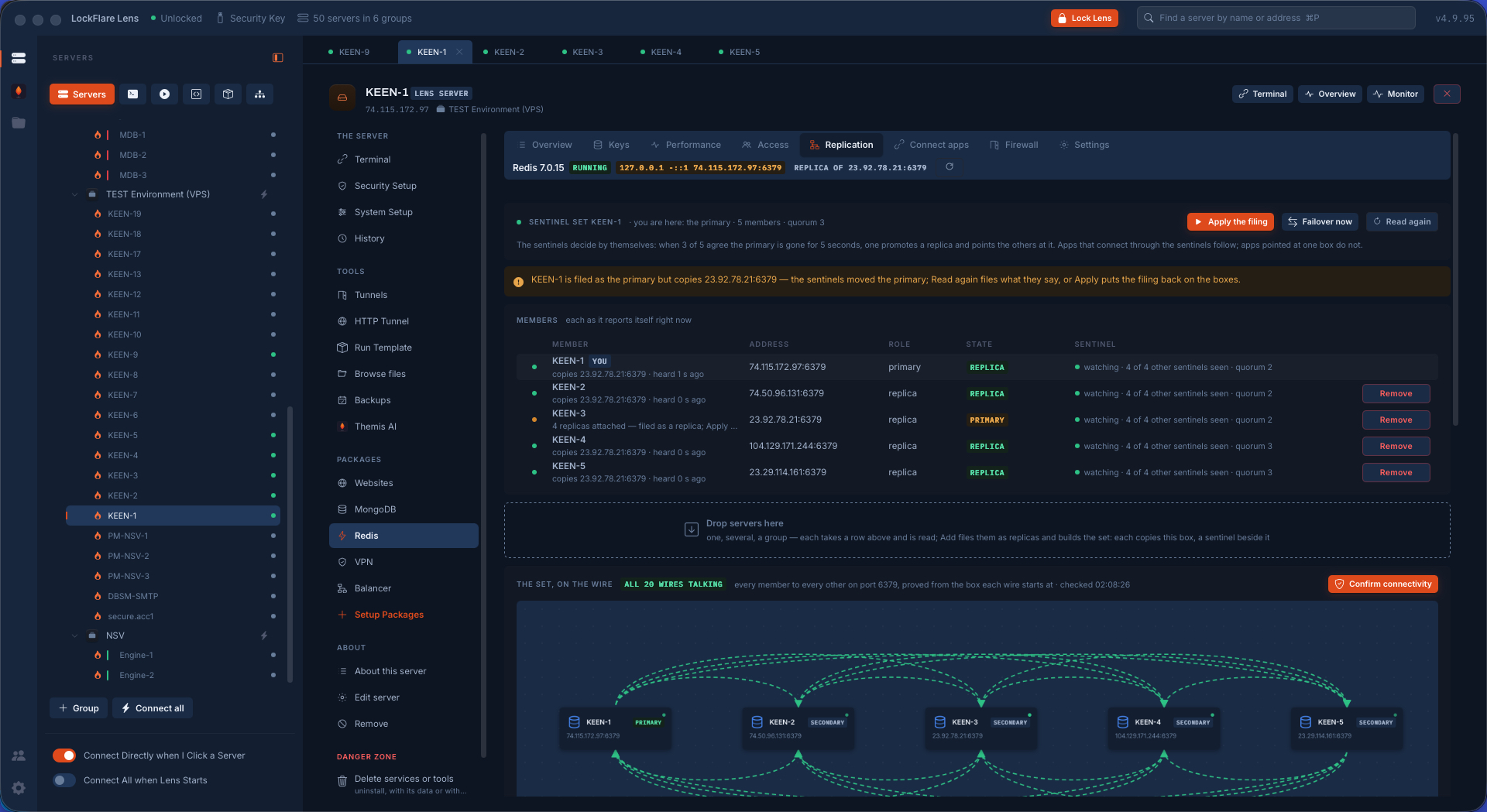Click the search field Find a server

[1276, 18]
